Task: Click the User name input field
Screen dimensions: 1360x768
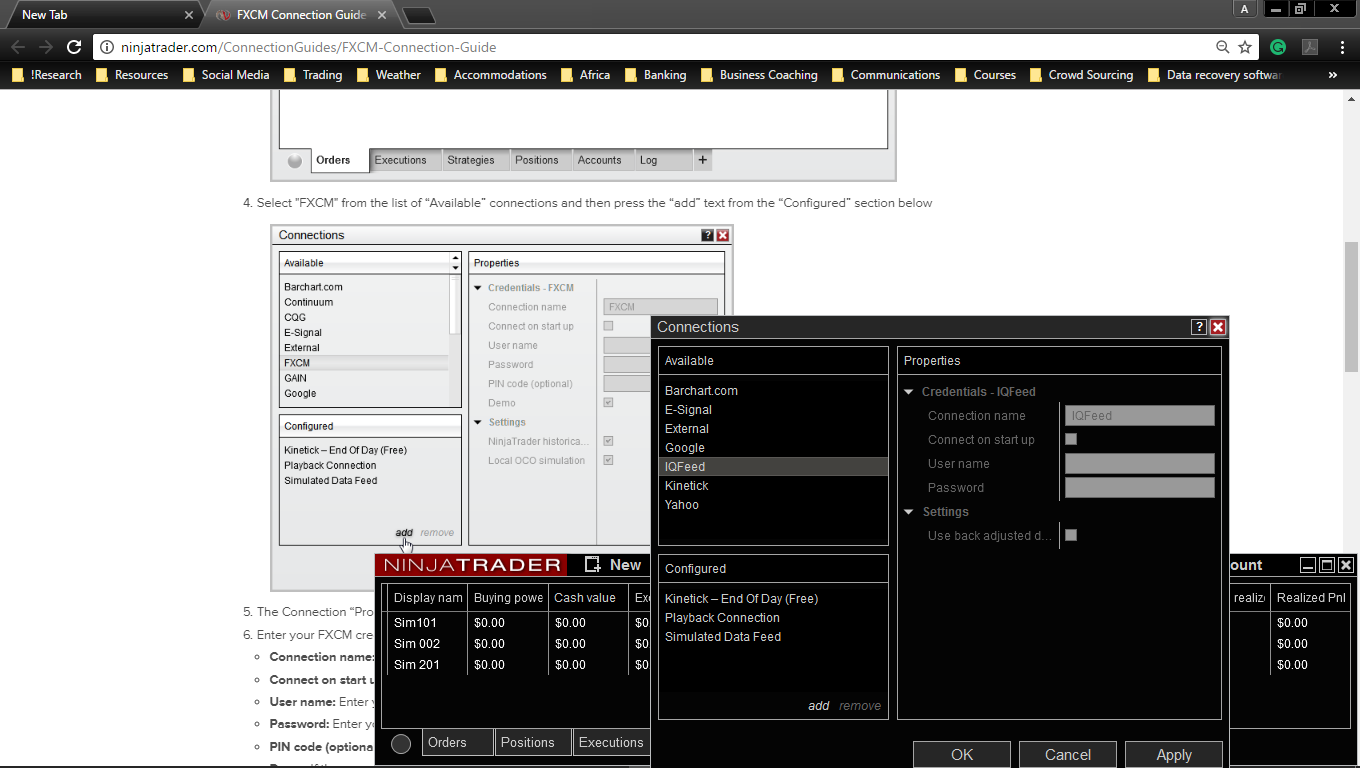Action: [x=1140, y=464]
